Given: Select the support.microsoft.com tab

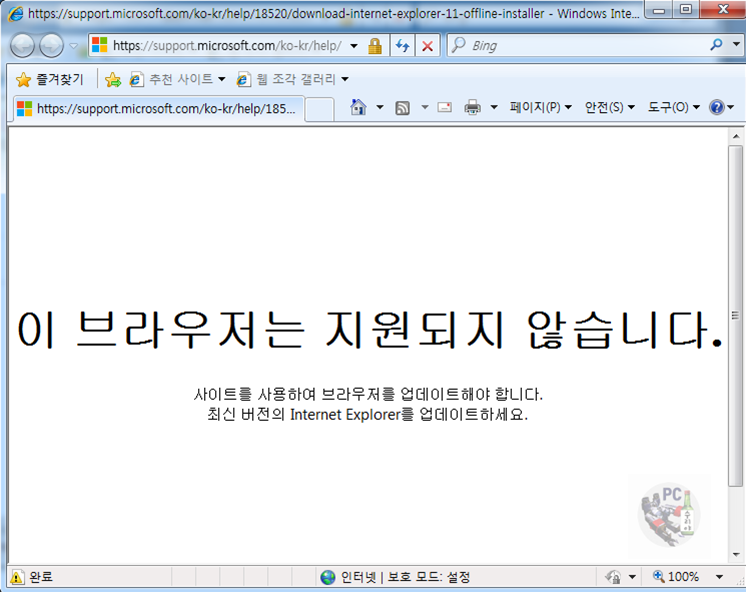Looking at the screenshot, I should coord(158,109).
